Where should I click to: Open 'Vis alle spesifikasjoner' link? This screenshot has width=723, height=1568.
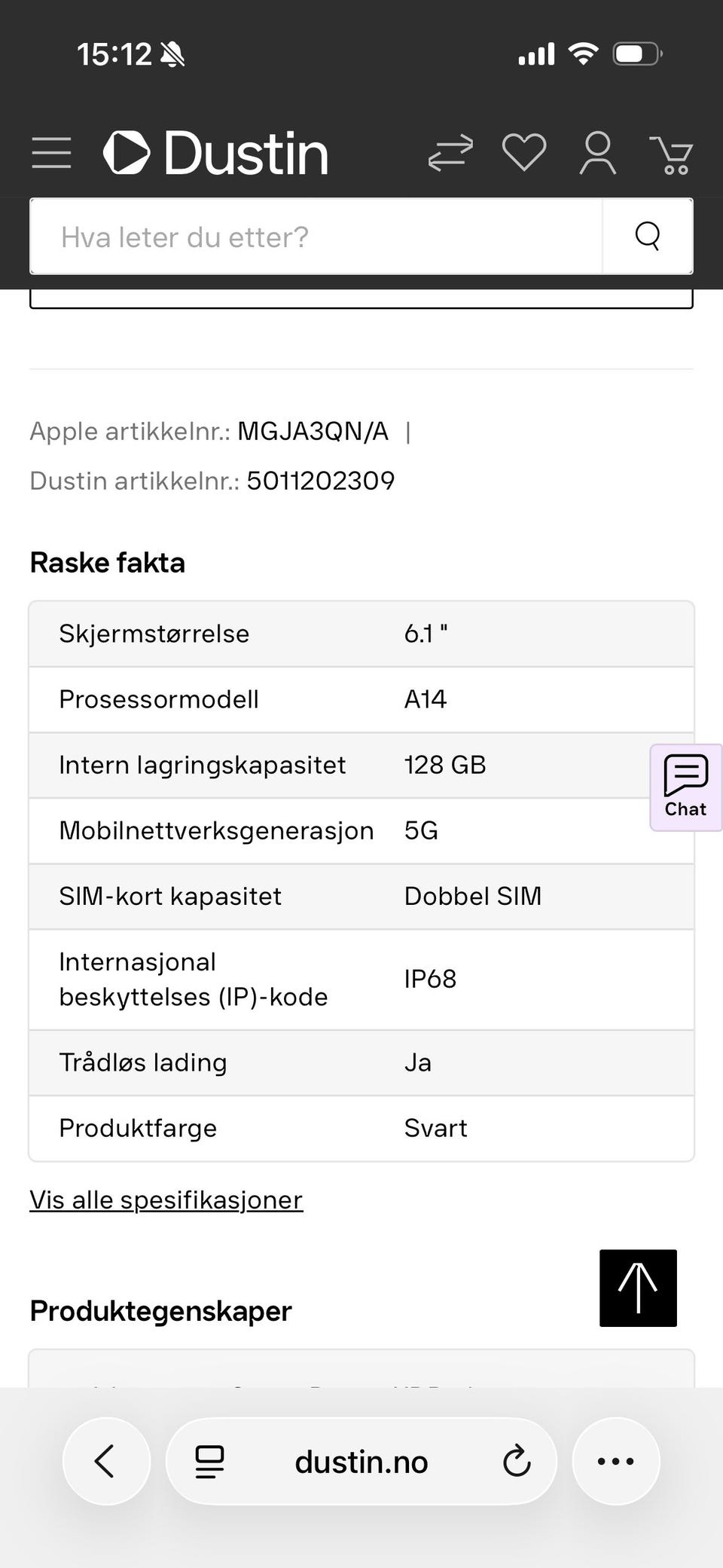[x=166, y=1200]
